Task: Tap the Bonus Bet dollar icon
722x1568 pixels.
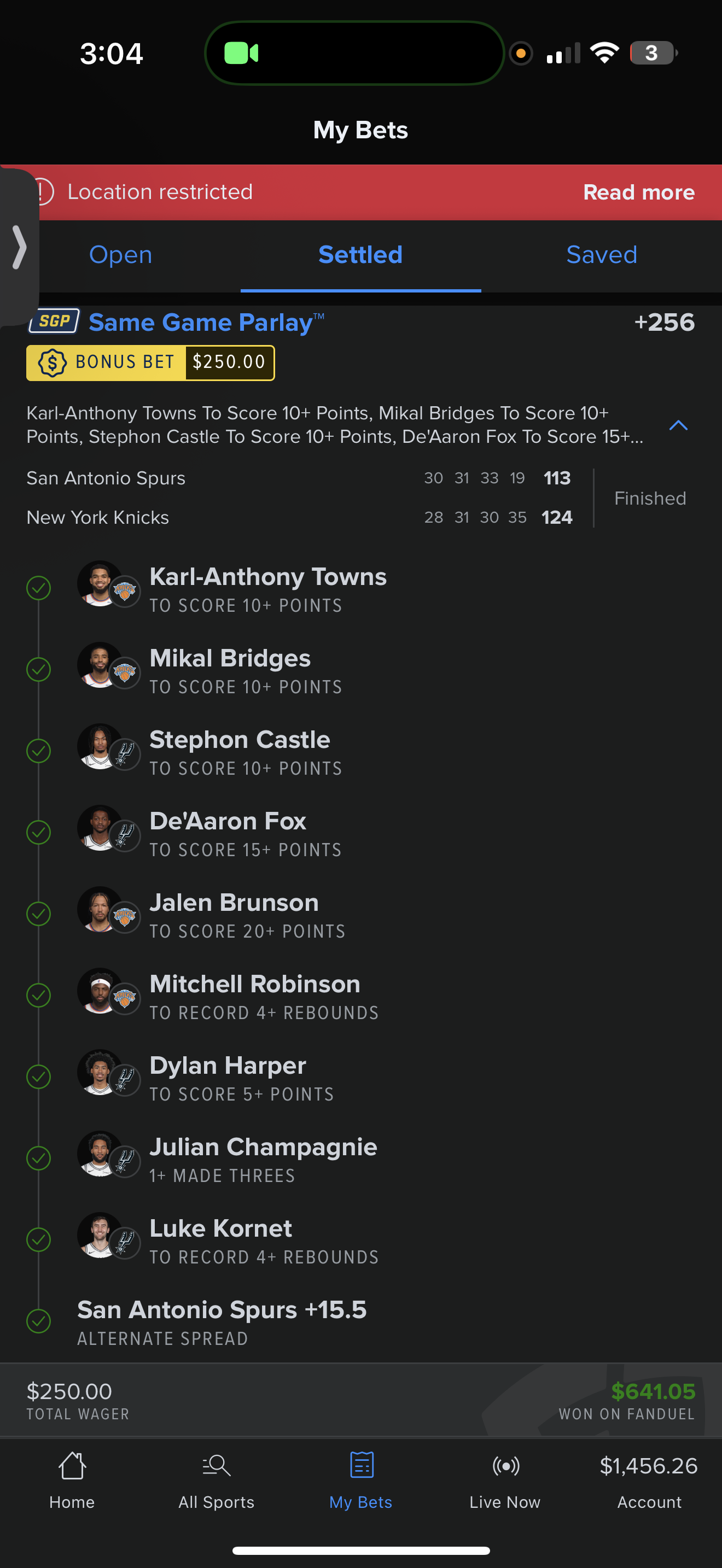Action: click(53, 363)
